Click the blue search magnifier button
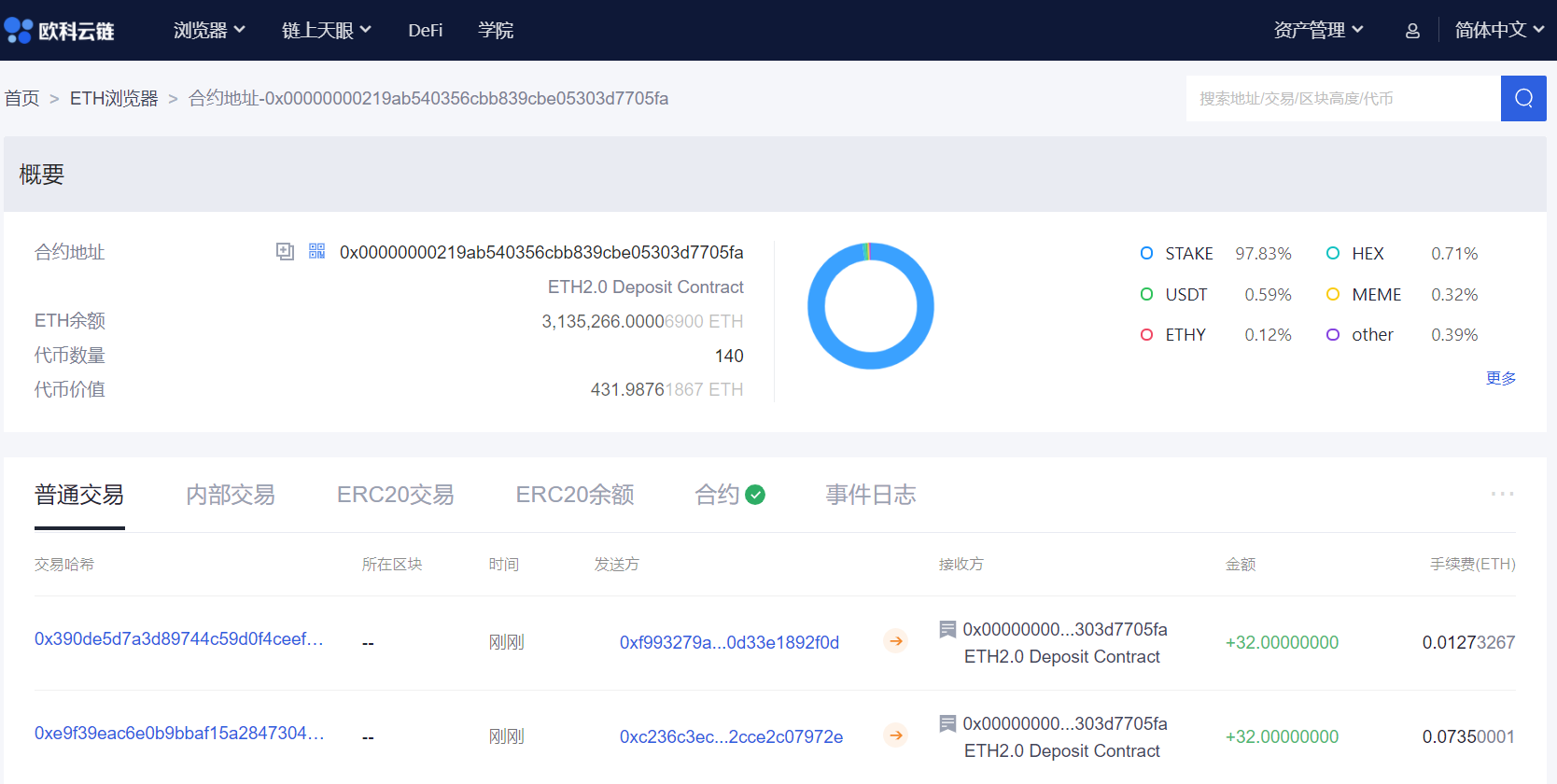Viewport: 1557px width, 784px height. tap(1523, 98)
